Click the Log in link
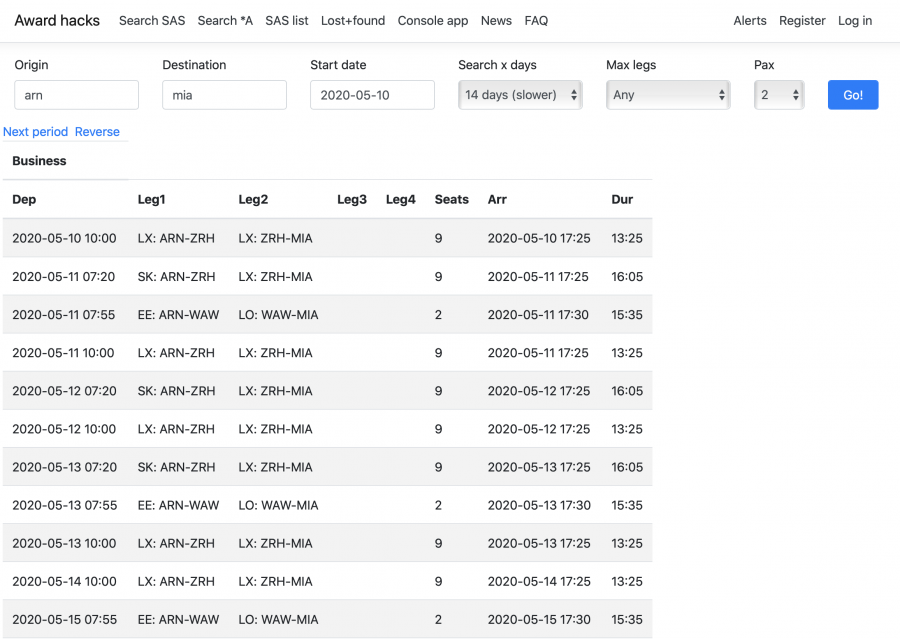Image resolution: width=900 pixels, height=639 pixels. pos(855,21)
